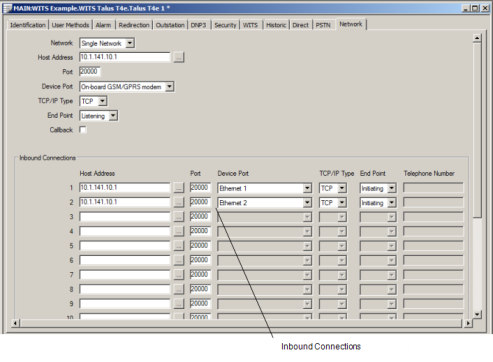Screen dimensions: 493x362
Task: Click Port field in inbound row 5
Action: click(200, 246)
